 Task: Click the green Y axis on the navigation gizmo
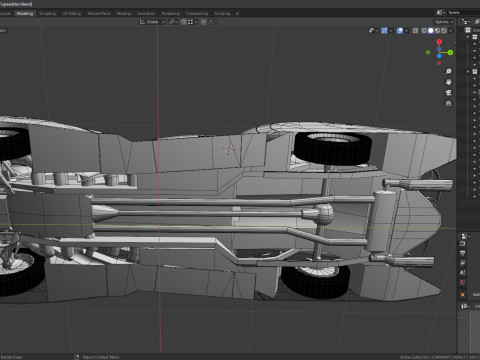coord(450,52)
